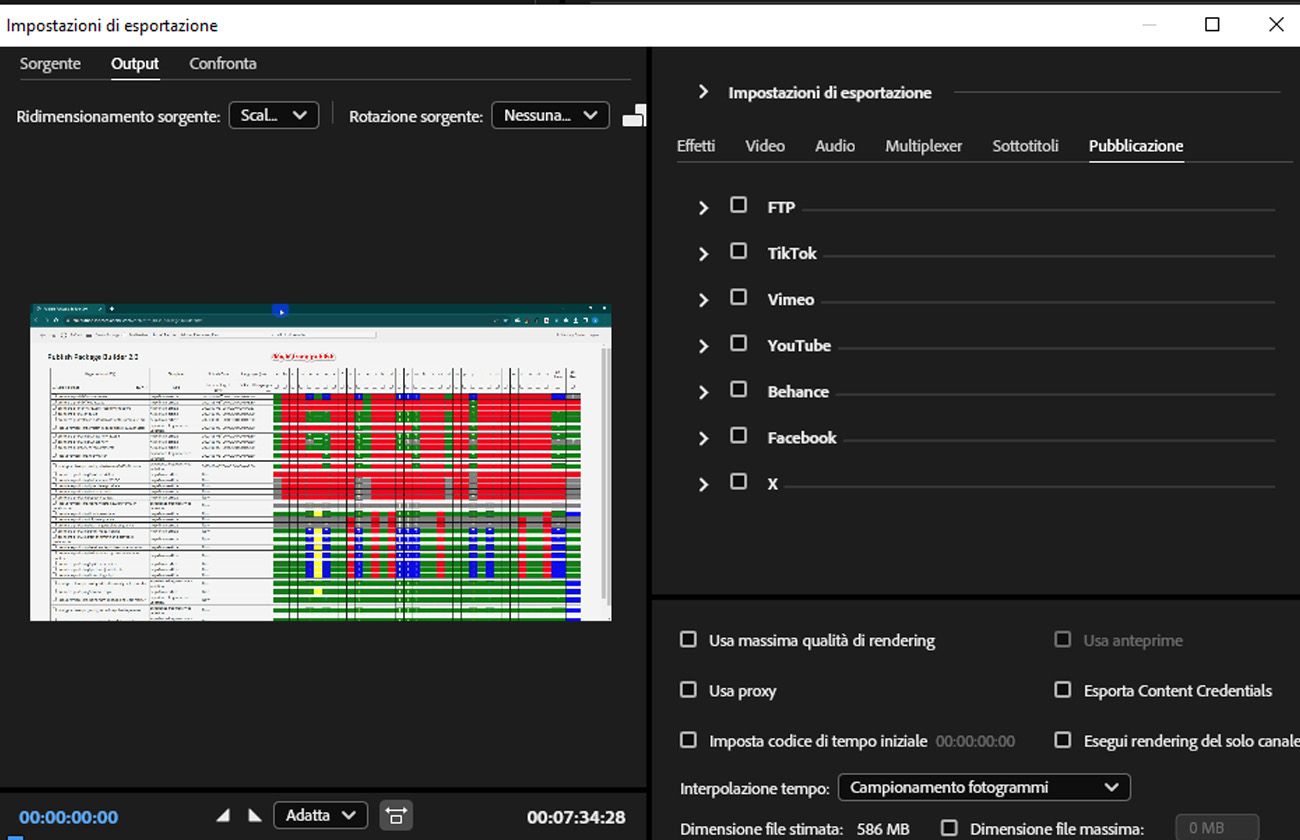
Task: Expand the FTP section
Action: (x=703, y=206)
